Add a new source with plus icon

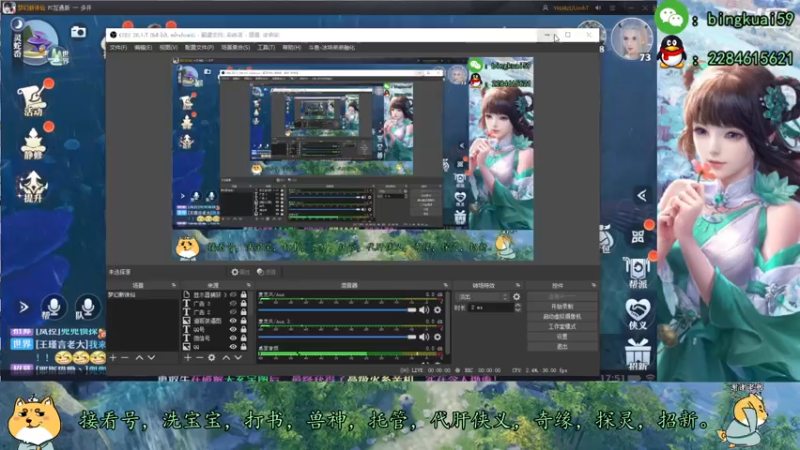[188, 358]
